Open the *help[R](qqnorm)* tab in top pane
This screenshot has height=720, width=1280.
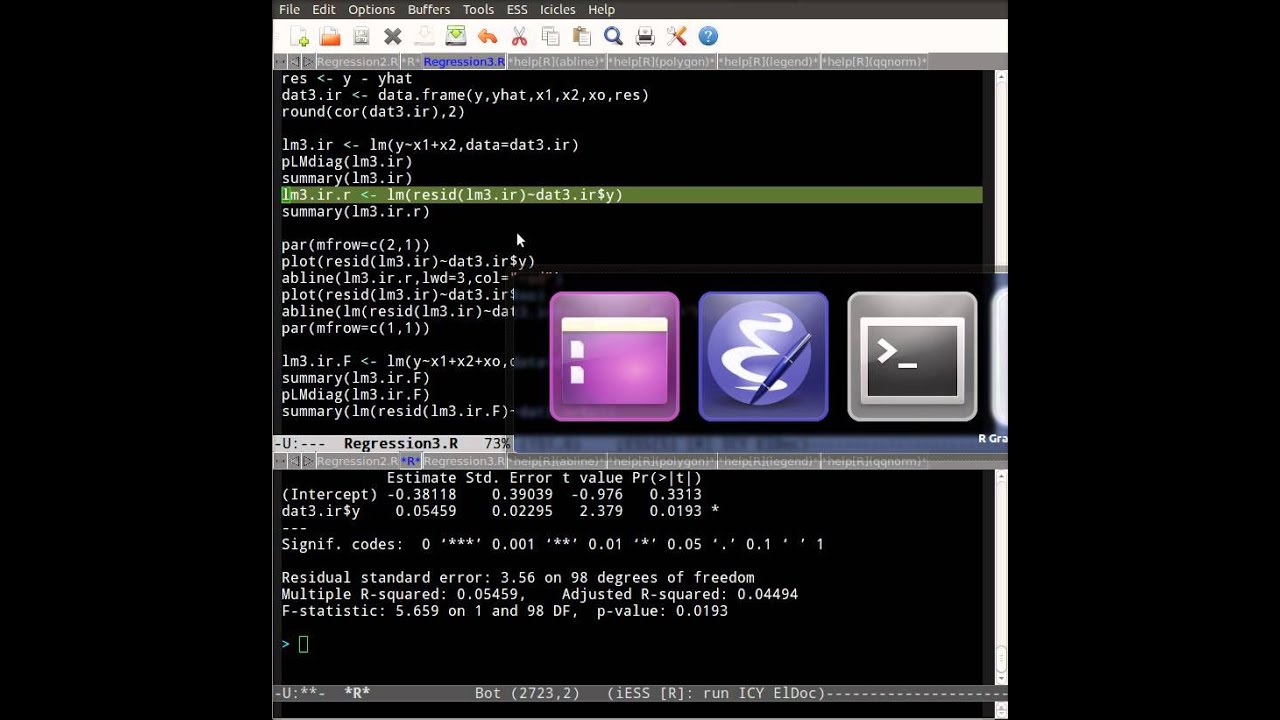[x=874, y=62]
